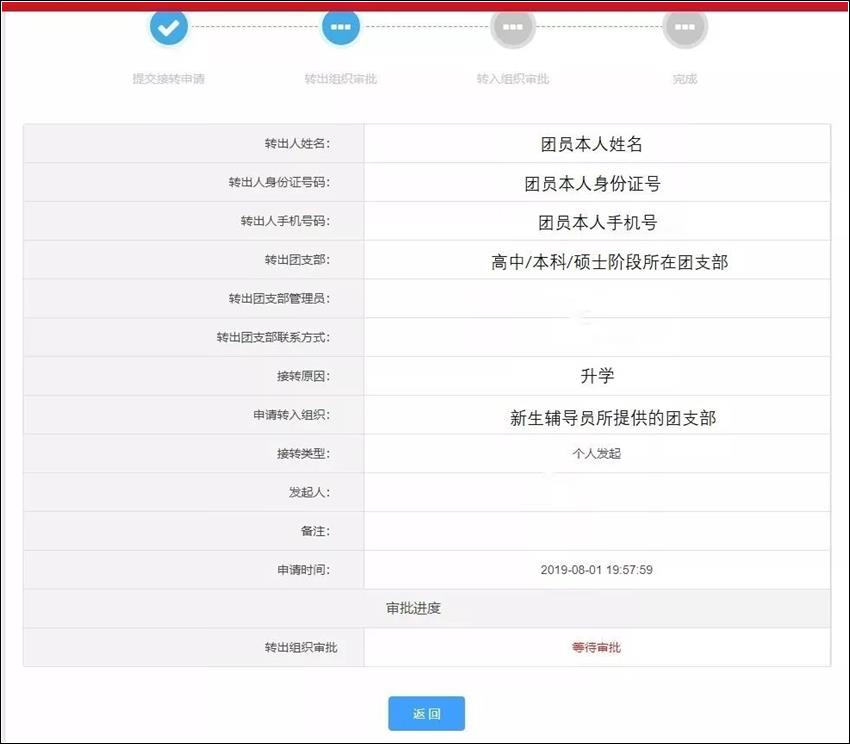The height and width of the screenshot is (744, 850).
Task: Click the 申请时间 timestamp value
Action: tap(596, 570)
